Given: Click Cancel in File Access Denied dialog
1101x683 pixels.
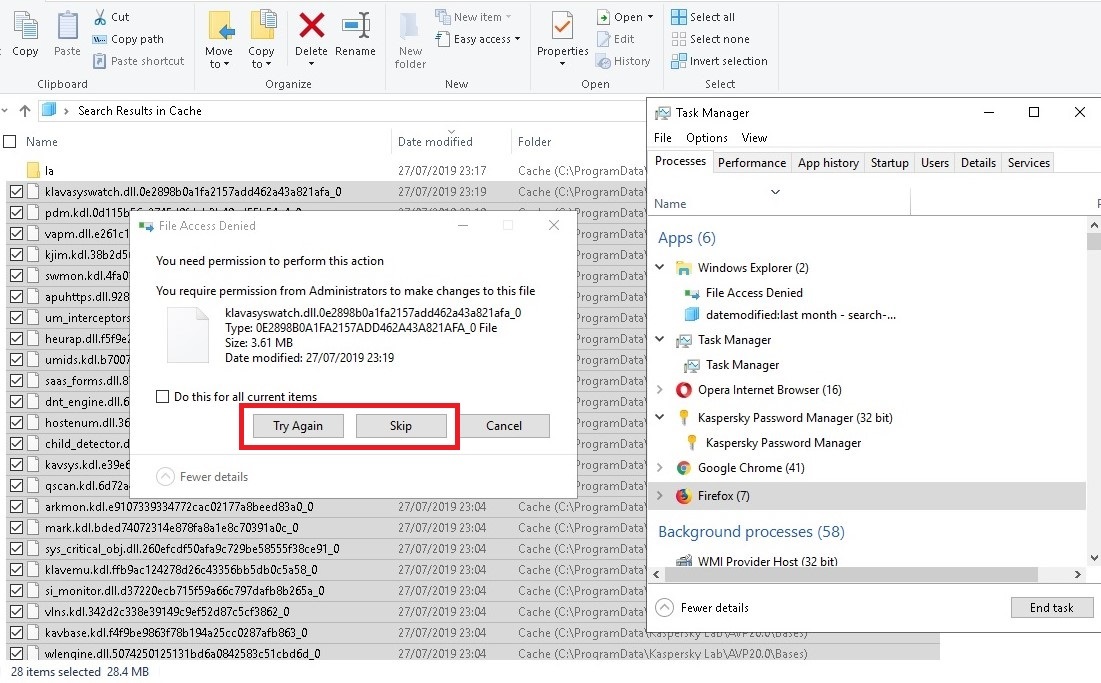Looking at the screenshot, I should point(504,426).
